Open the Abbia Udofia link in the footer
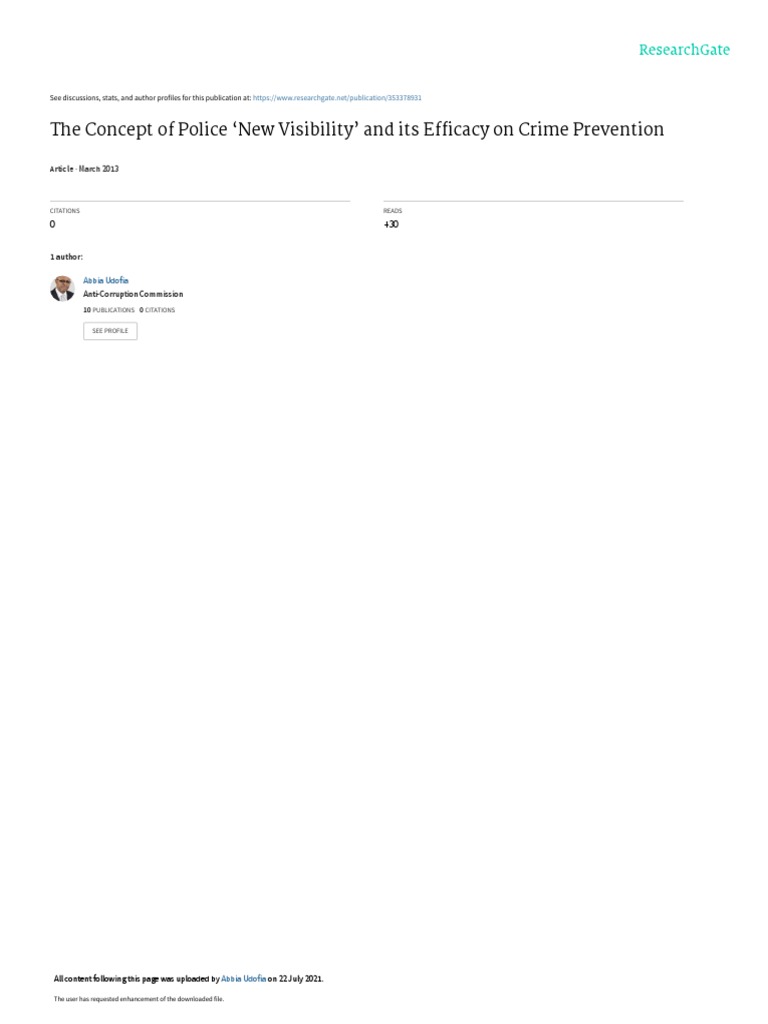The height and width of the screenshot is (1024, 768). [244, 979]
